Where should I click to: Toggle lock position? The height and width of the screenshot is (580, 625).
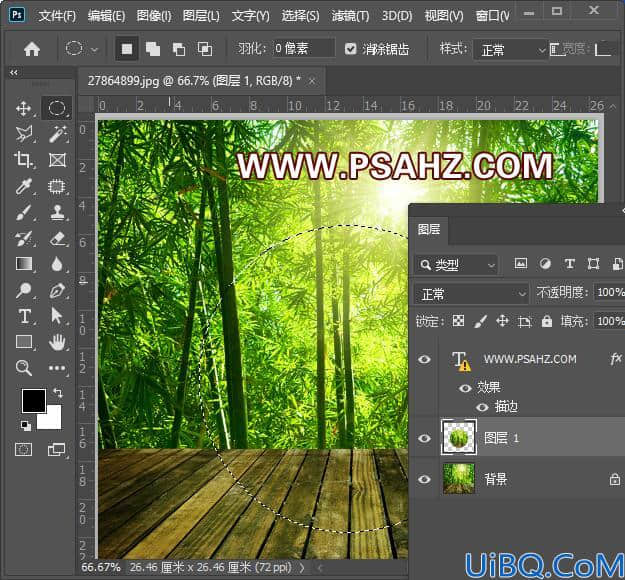(502, 320)
